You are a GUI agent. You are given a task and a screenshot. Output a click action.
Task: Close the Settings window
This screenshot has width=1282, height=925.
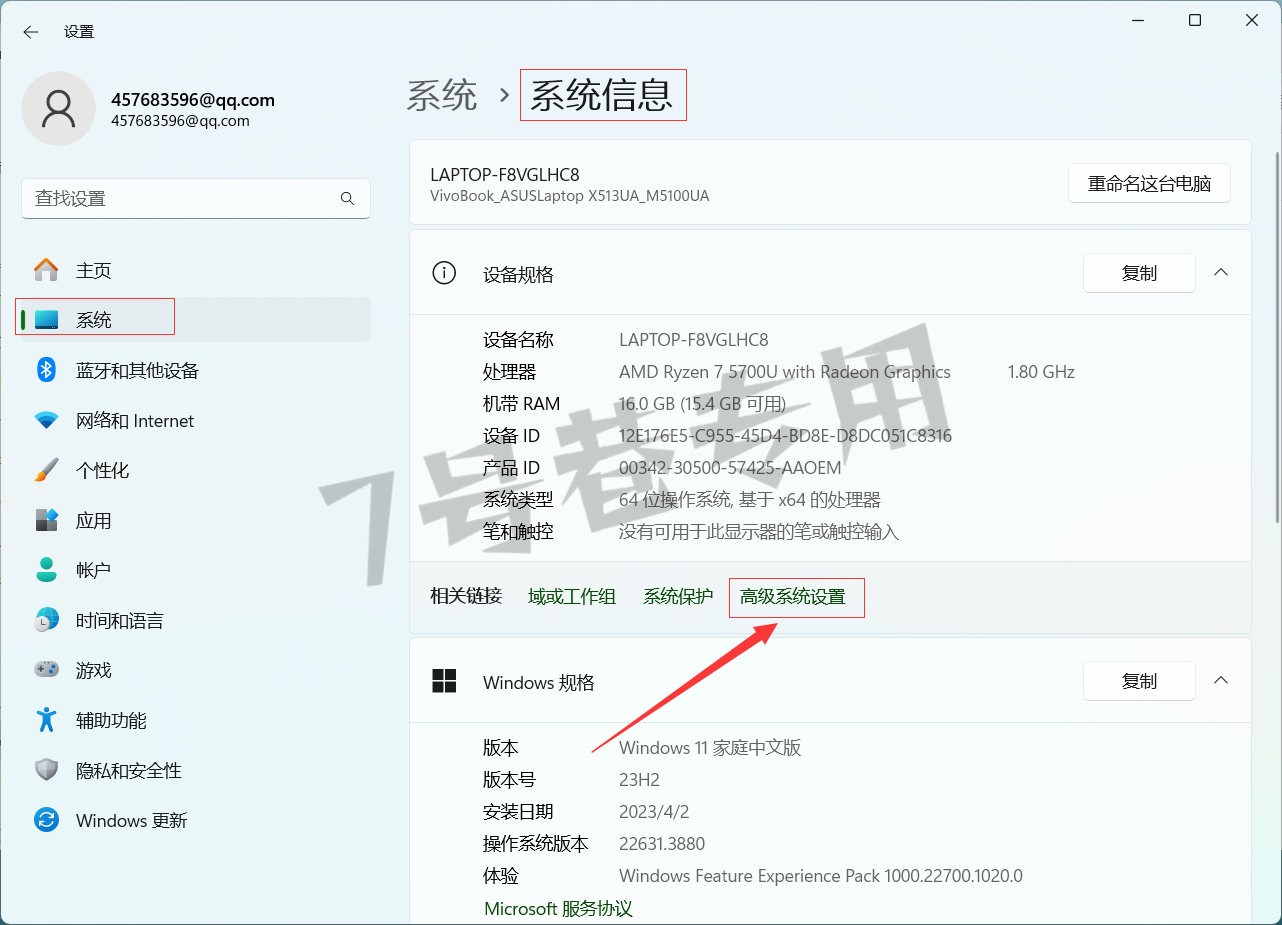(1252, 20)
